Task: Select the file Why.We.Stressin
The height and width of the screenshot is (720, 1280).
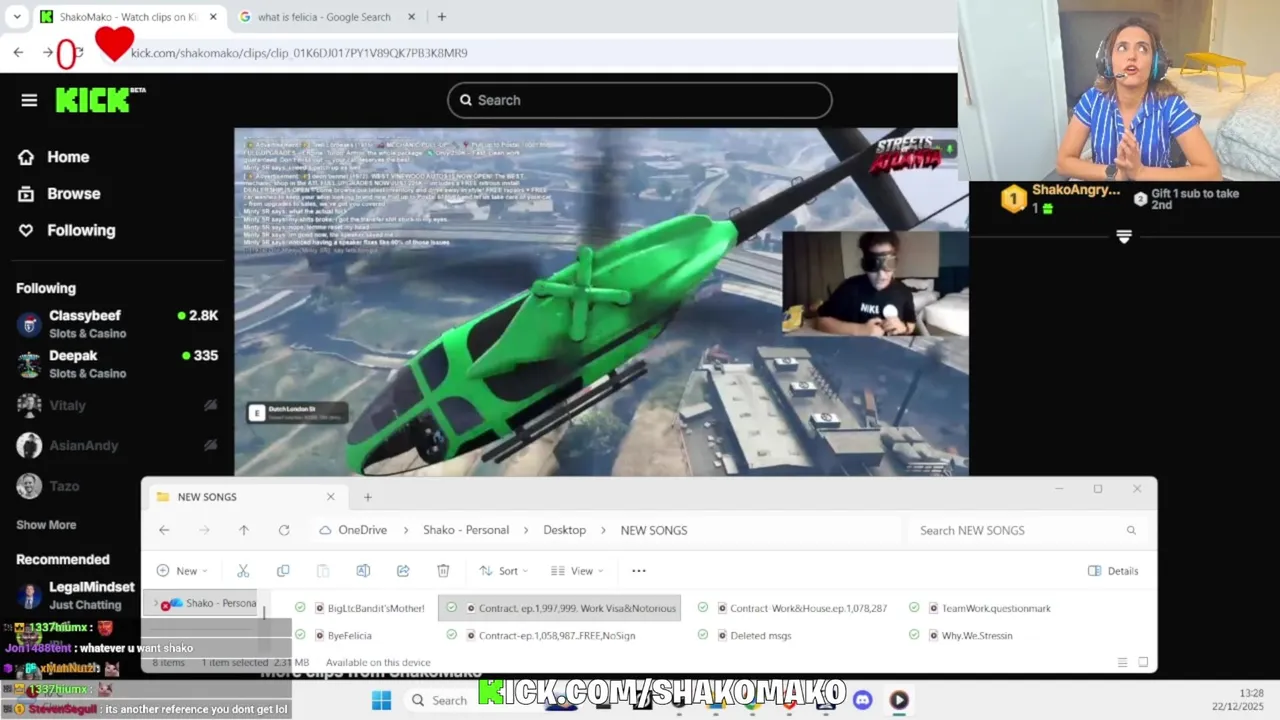Action: 961,635
